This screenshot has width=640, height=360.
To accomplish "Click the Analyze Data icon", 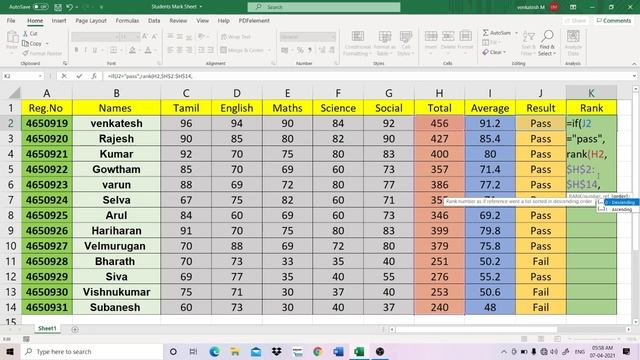I will point(573,37).
